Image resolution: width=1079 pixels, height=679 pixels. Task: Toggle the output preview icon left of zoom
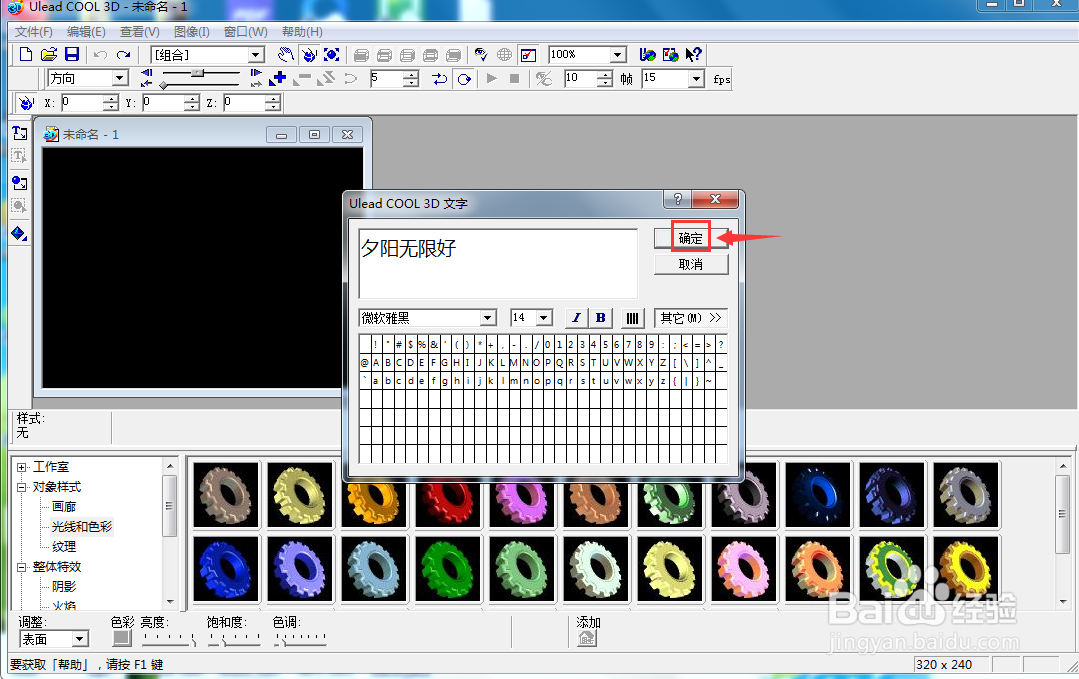tap(528, 54)
